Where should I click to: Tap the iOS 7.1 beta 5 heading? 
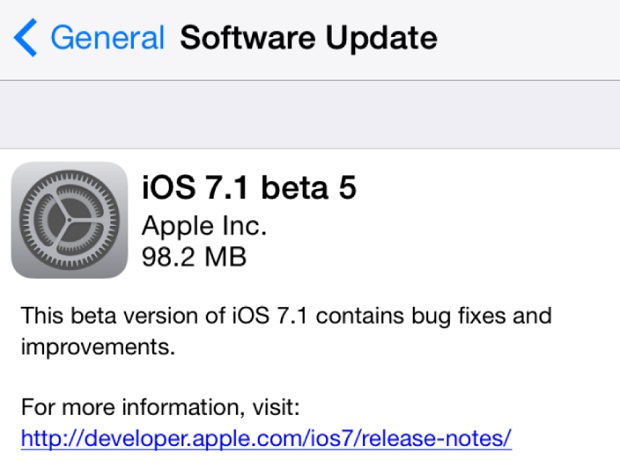pyautogui.click(x=249, y=187)
